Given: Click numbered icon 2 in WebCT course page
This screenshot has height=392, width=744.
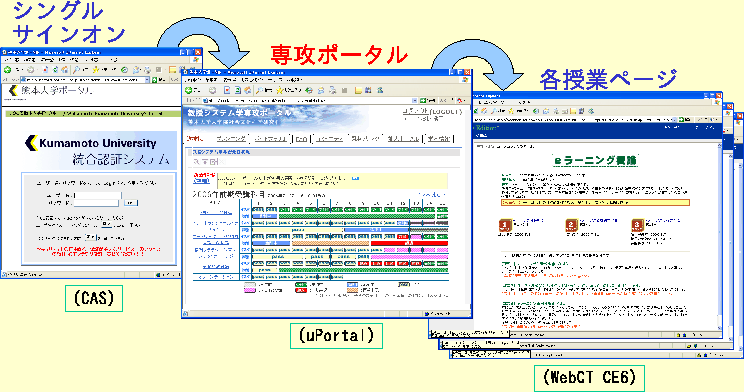Looking at the screenshot, I should (x=571, y=225).
